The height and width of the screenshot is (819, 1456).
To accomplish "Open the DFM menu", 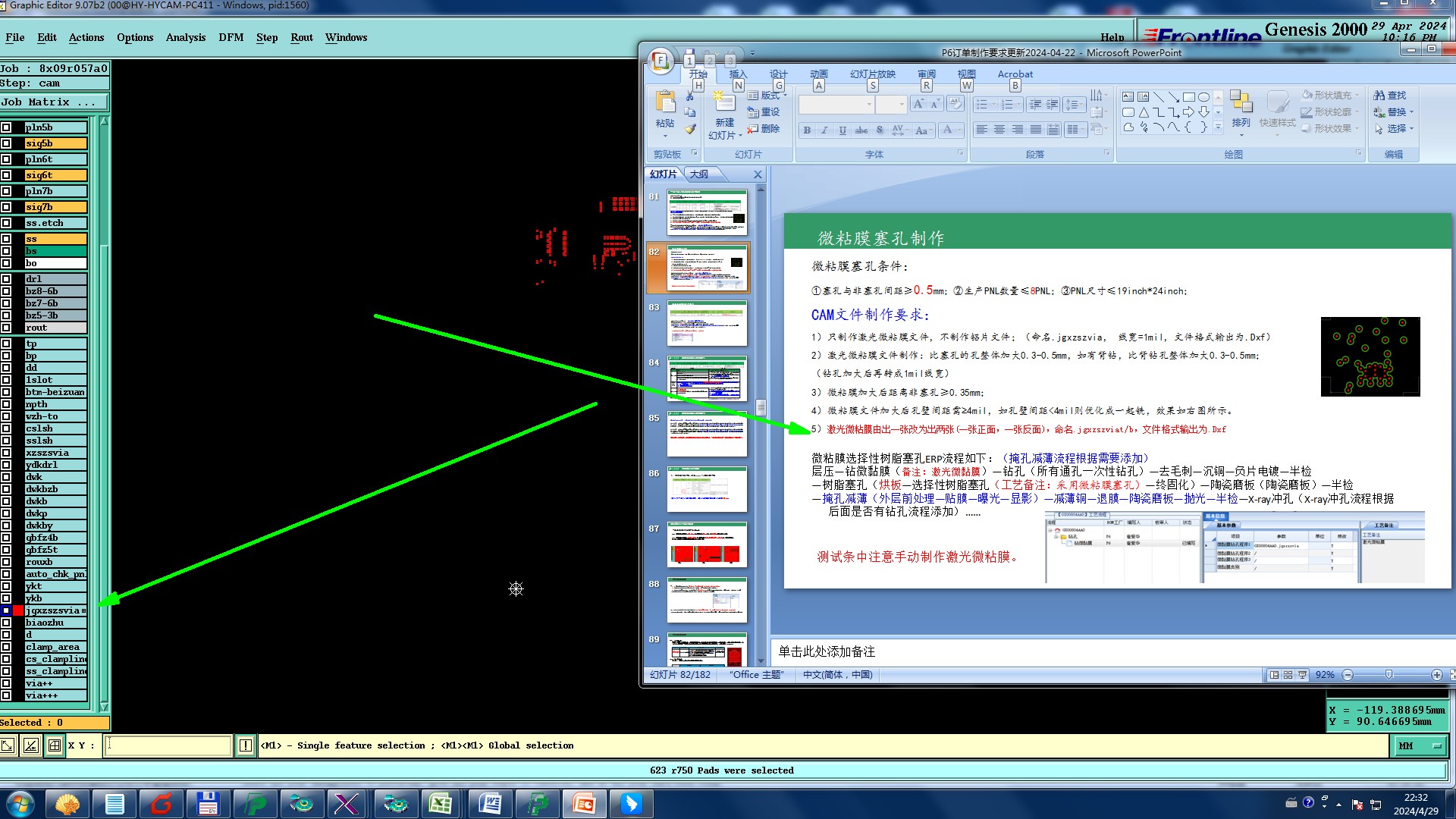I will click(231, 37).
